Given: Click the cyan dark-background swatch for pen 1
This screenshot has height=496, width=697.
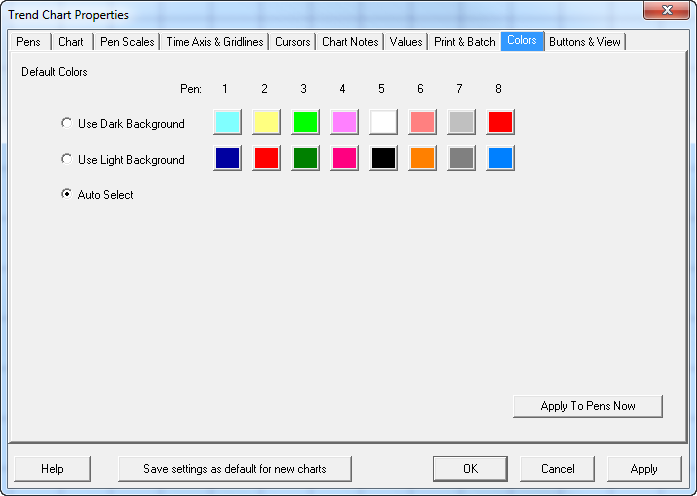Looking at the screenshot, I should [x=228, y=123].
